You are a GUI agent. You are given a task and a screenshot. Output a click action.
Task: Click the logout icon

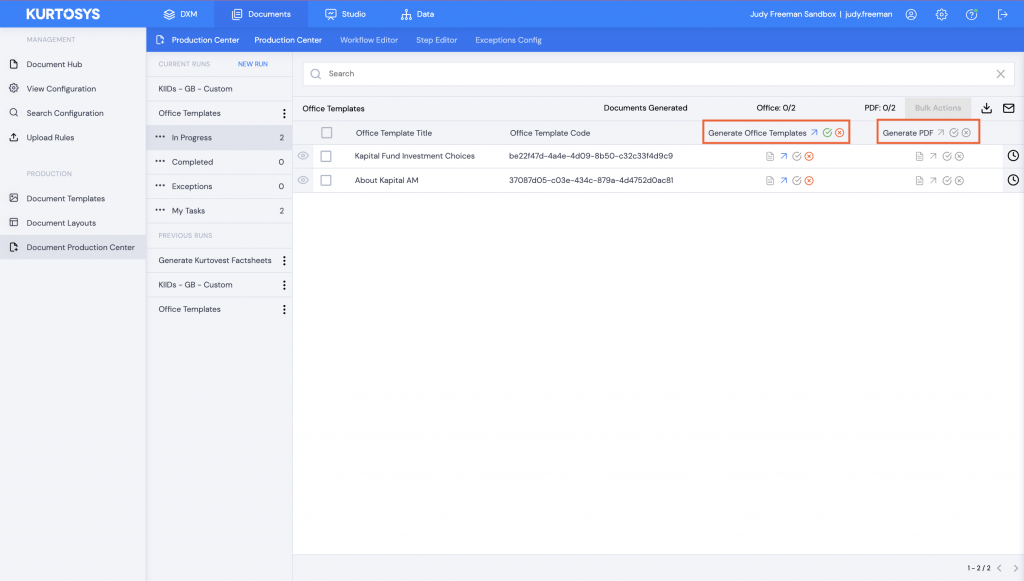(x=1002, y=14)
